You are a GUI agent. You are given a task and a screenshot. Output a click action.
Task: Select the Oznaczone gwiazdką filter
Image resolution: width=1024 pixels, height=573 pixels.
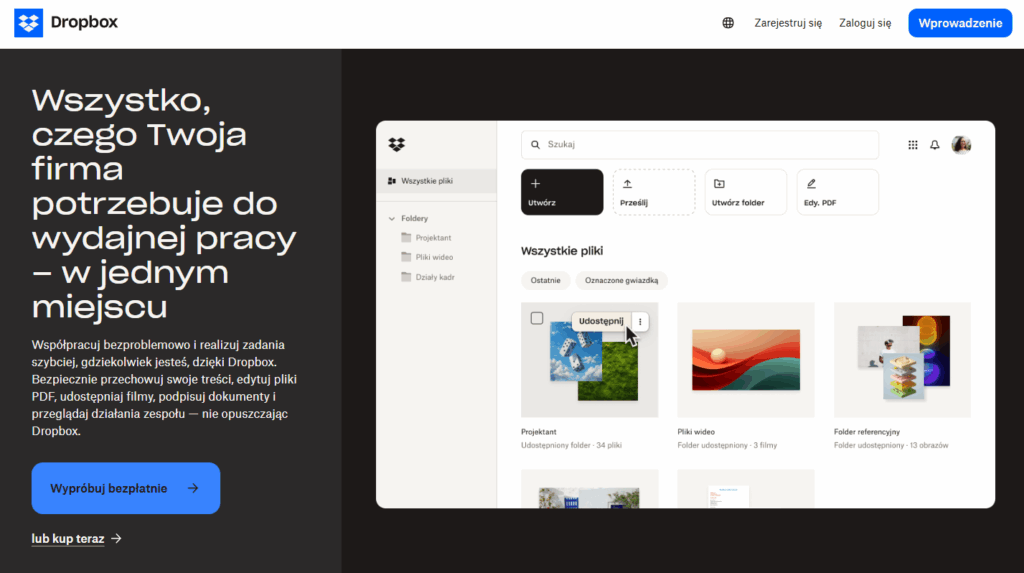[621, 281]
